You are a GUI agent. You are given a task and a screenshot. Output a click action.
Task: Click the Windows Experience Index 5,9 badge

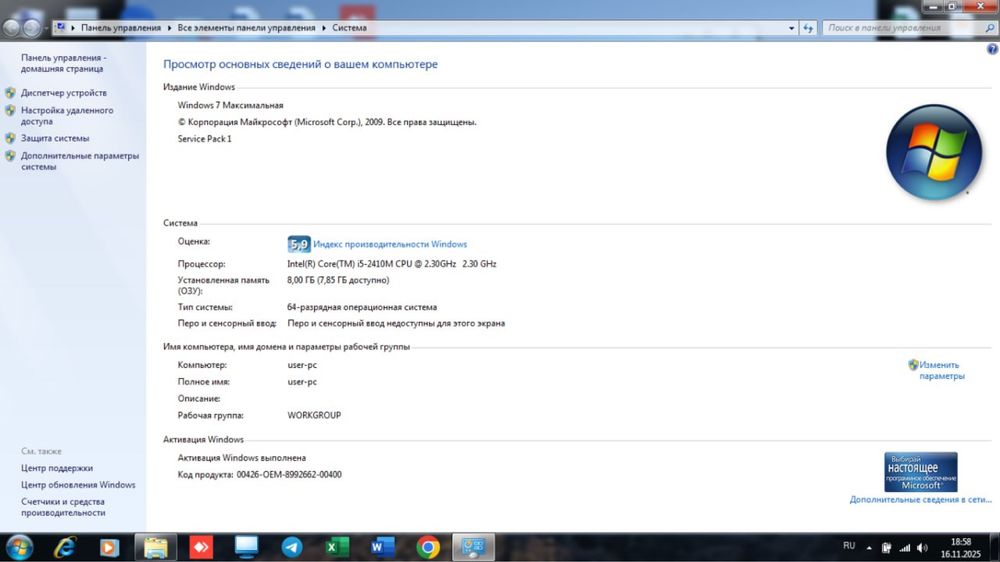pos(298,244)
